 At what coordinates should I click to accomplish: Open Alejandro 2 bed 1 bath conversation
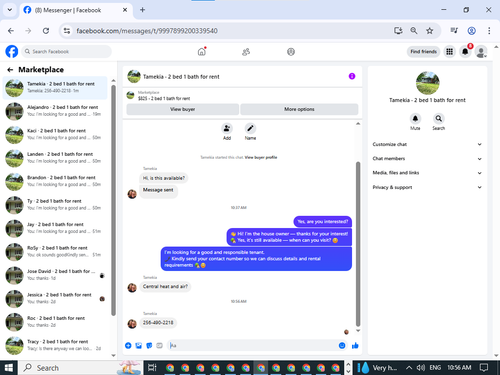55,111
